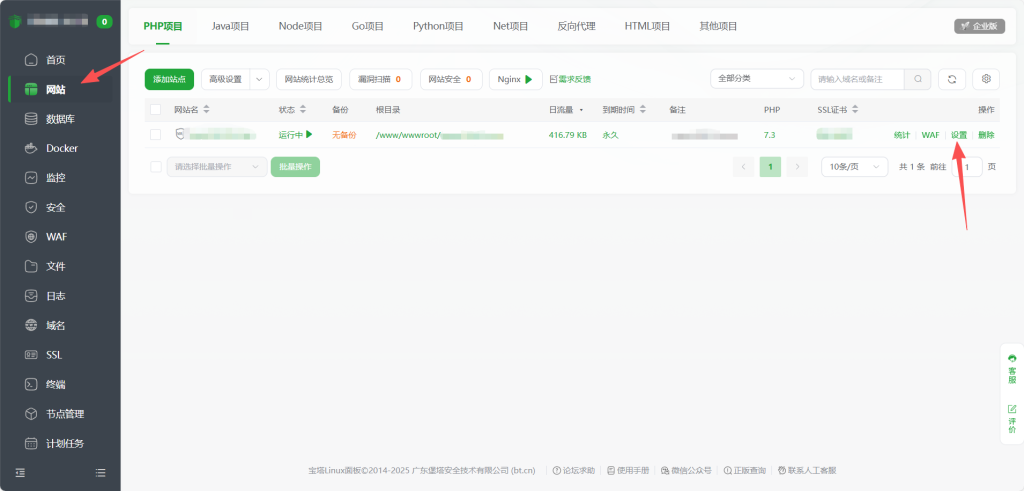Screen dimensions: 1024x491
Task: Click the green notification badge 0
Action: pos(104,22)
